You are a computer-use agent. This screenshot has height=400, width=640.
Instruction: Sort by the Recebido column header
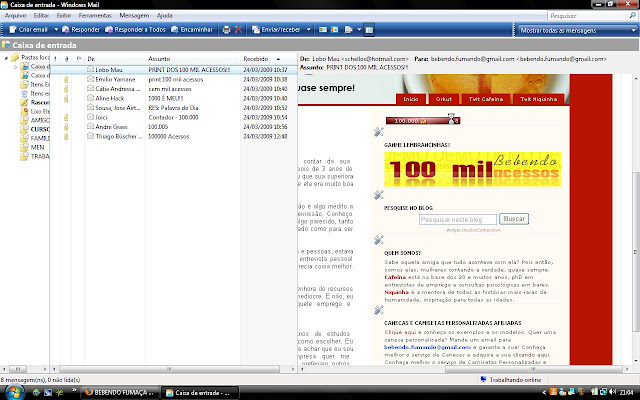(x=269, y=59)
